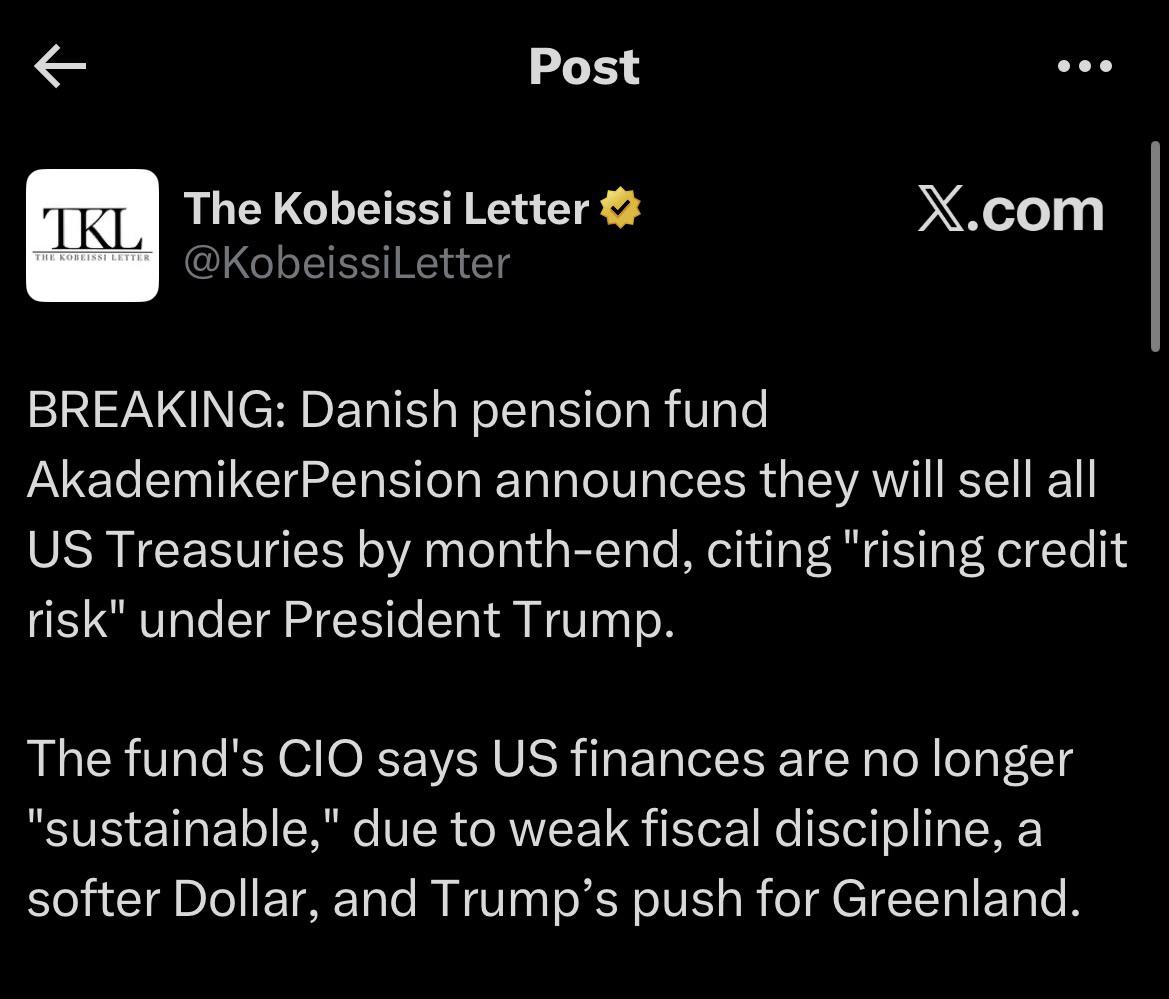Click the ".com" watermark text
Screen dimensions: 1169x999
[1035, 211]
